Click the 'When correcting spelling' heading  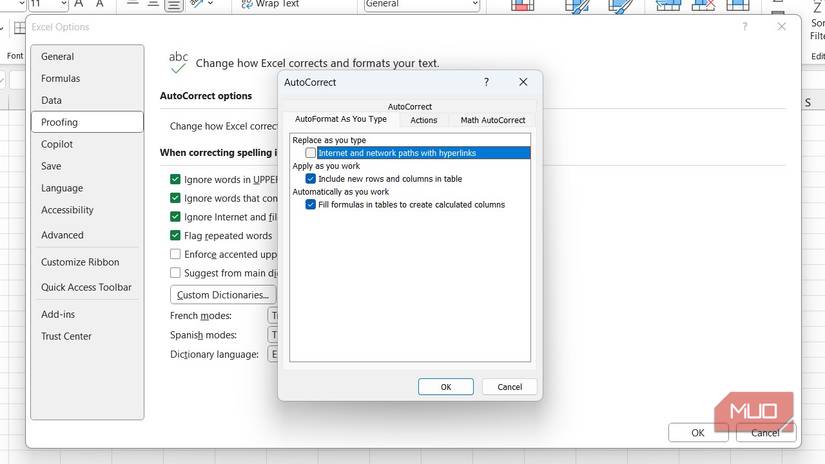[218, 153]
